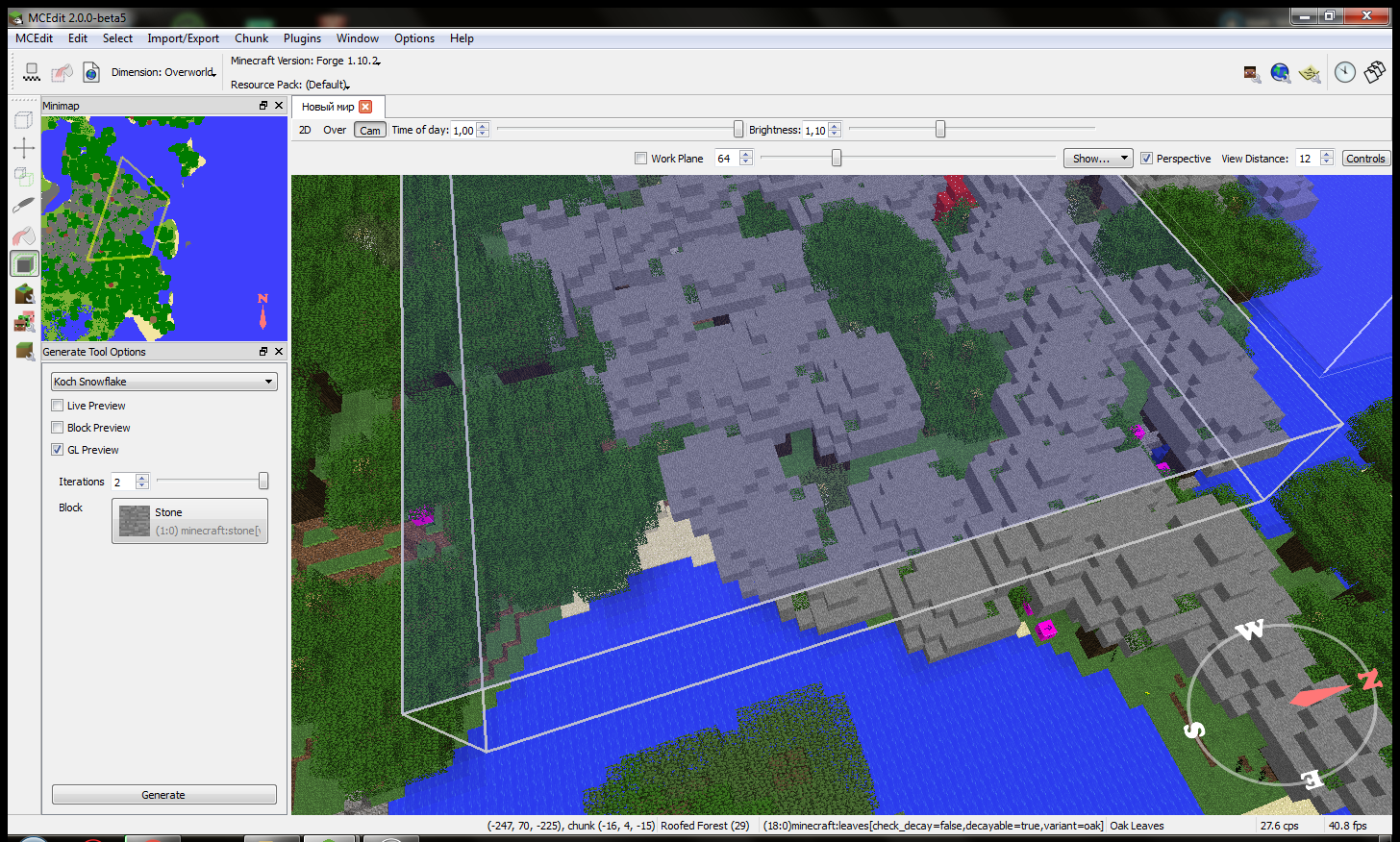Open the chunk inspect tool with grass block
The image size is (1400, 842).
click(24, 293)
